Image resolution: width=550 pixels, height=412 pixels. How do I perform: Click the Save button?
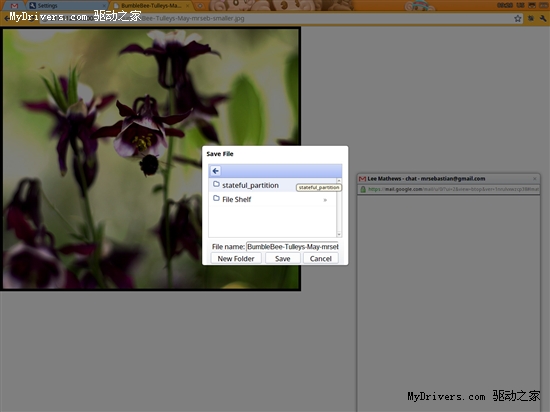click(283, 259)
